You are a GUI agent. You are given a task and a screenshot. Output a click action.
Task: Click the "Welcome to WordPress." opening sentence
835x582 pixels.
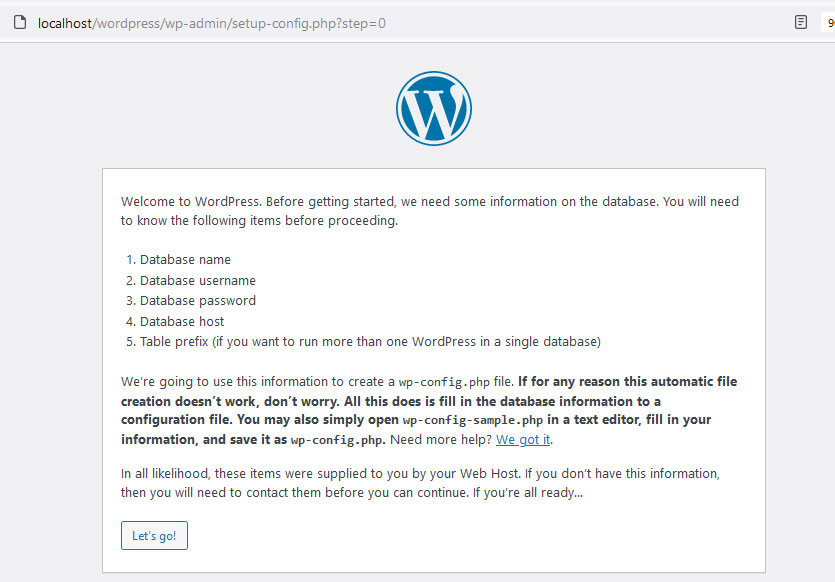pos(191,201)
